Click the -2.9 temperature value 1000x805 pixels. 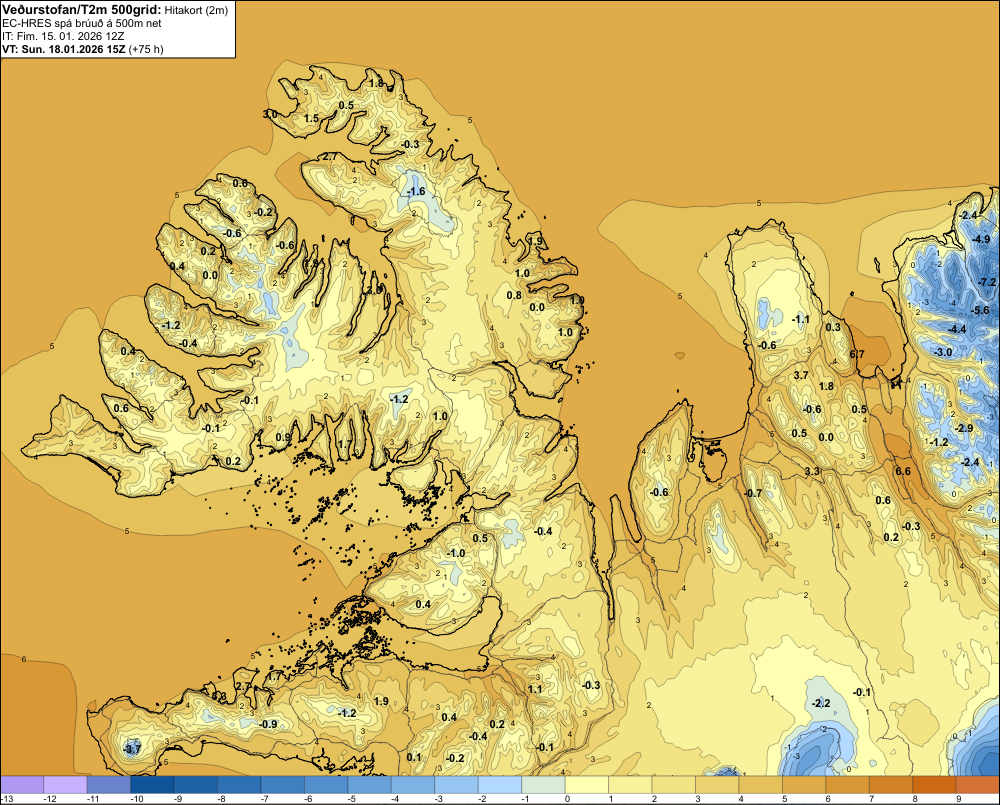click(964, 428)
